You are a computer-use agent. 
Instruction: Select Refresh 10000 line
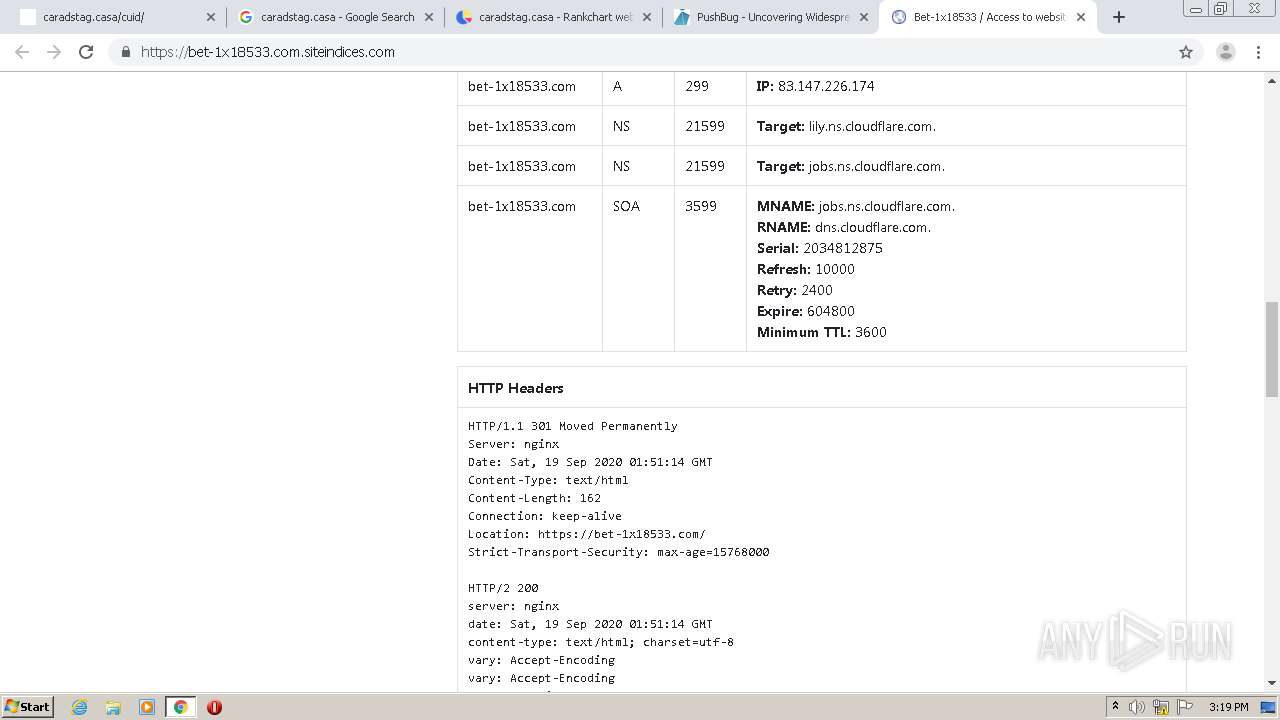(806, 269)
